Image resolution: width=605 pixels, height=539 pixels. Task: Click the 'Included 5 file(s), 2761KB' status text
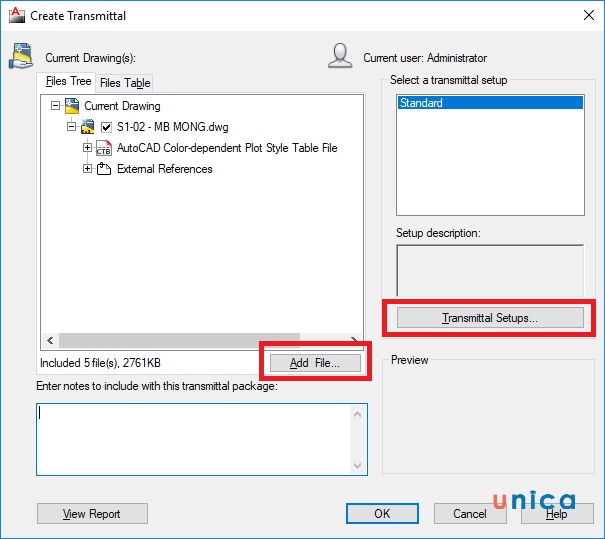100,363
